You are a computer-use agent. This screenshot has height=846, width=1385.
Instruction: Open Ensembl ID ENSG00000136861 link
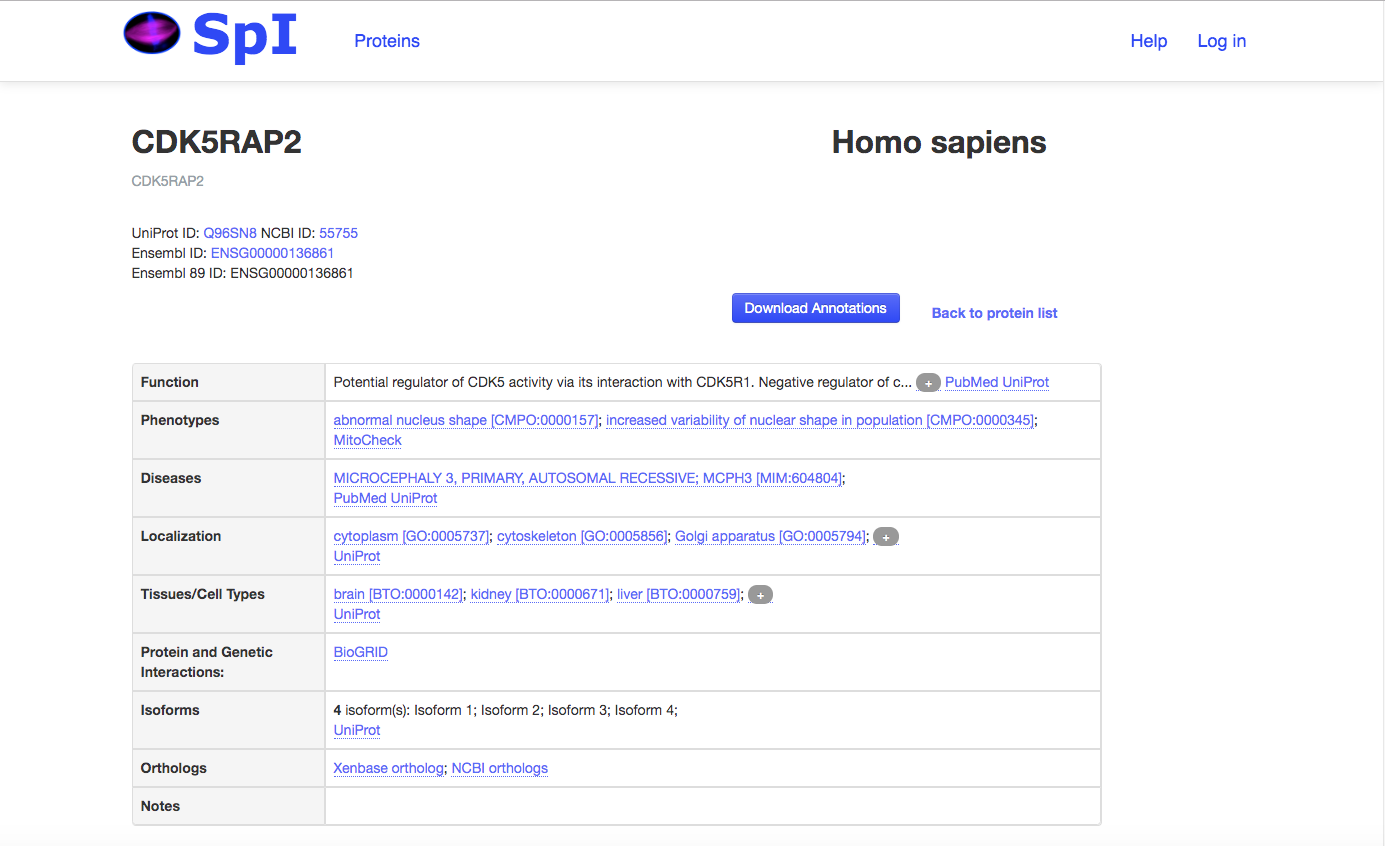272,253
